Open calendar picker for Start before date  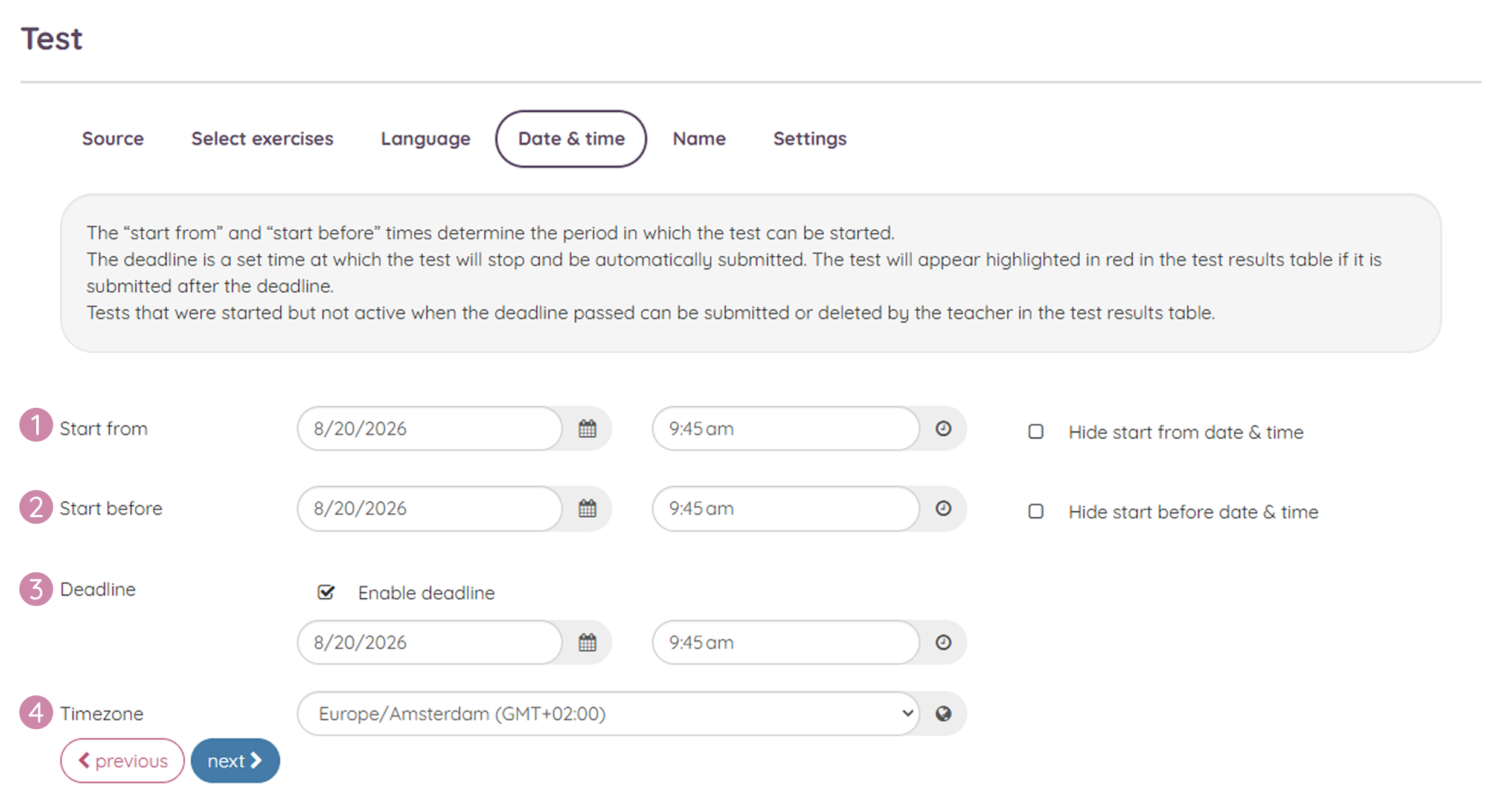(x=587, y=509)
